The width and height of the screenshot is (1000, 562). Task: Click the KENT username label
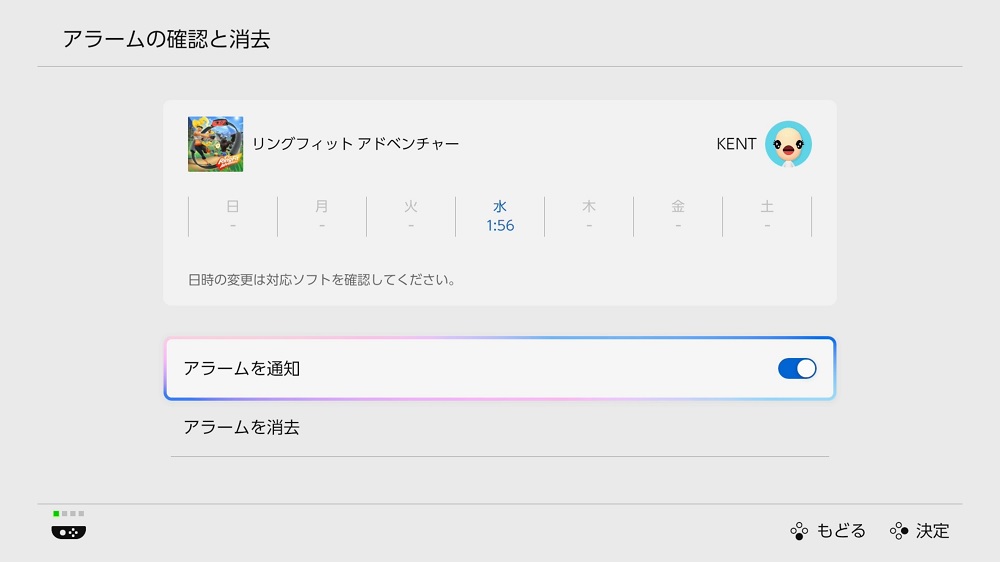pos(736,144)
